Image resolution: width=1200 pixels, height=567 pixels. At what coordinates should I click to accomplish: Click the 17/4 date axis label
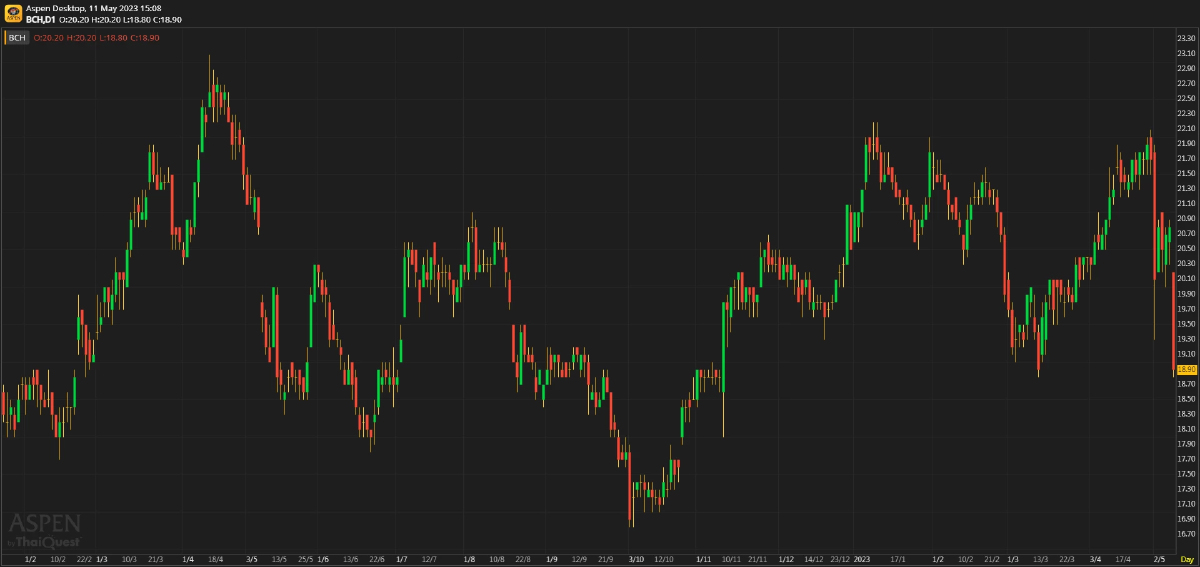click(x=1122, y=558)
